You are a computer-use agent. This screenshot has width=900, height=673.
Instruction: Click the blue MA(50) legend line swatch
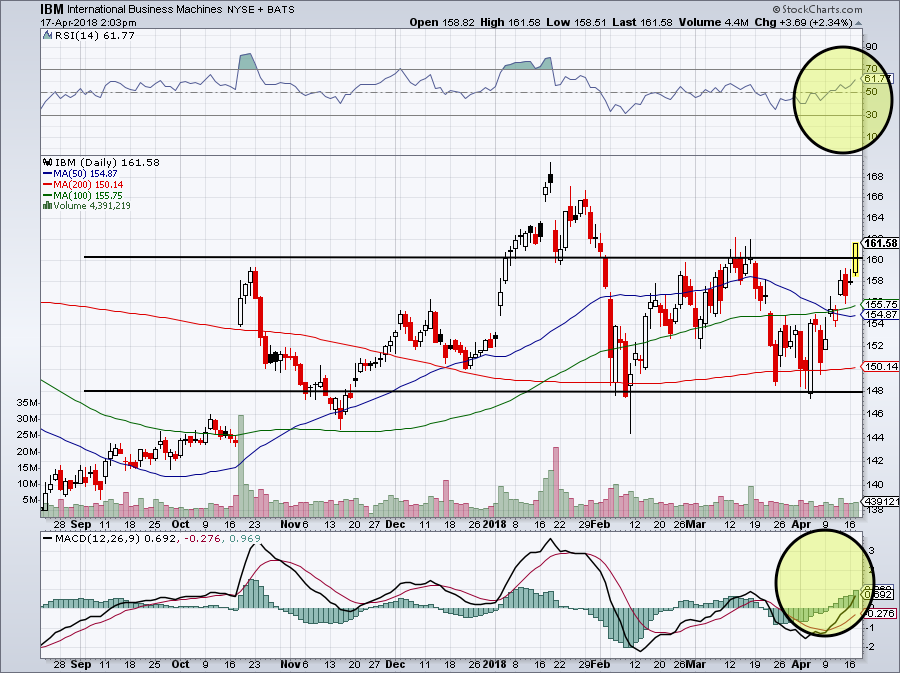[48, 174]
